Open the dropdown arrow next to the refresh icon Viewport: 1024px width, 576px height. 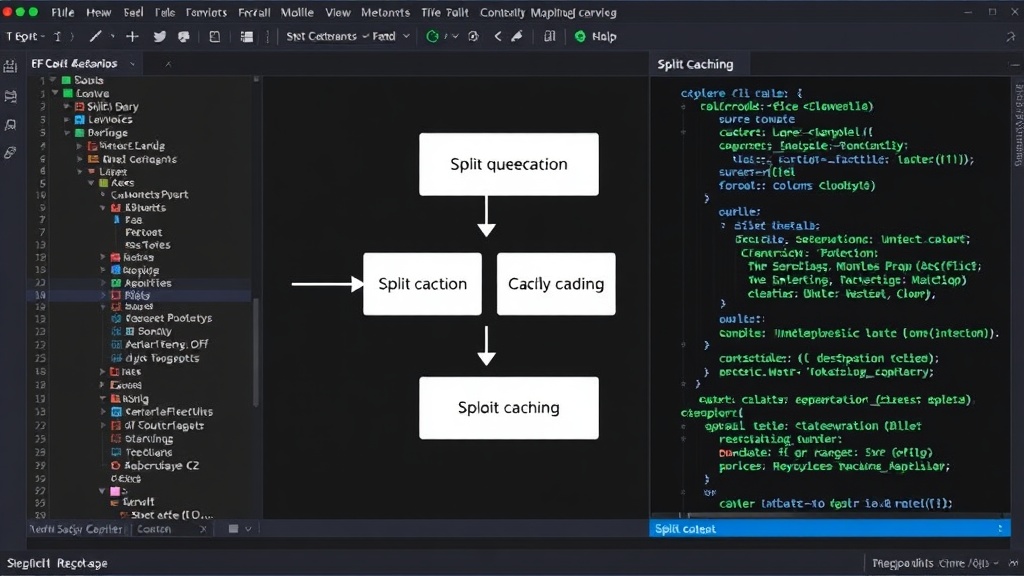pyautogui.click(x=455, y=37)
